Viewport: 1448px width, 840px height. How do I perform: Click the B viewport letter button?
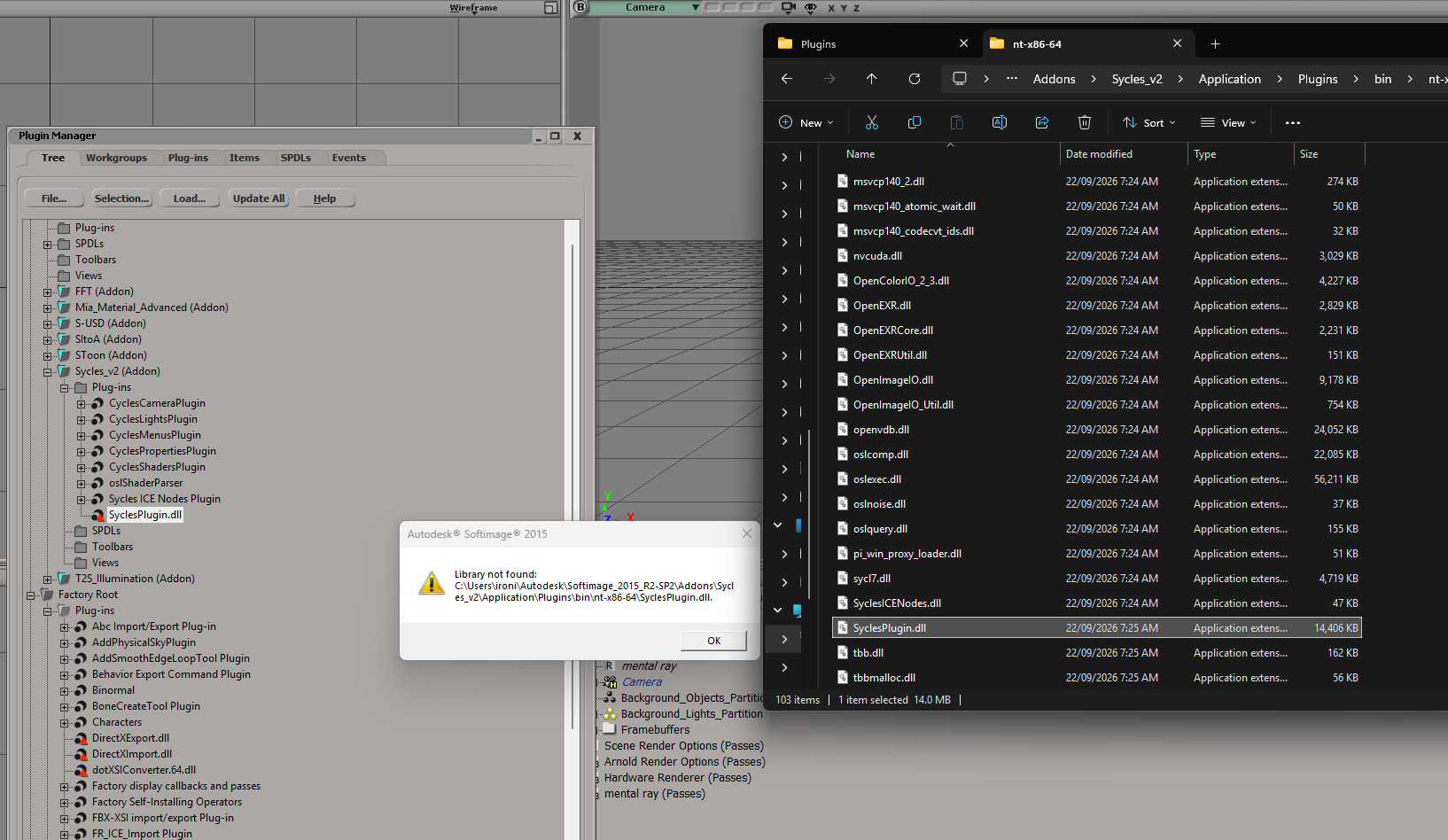580,7
